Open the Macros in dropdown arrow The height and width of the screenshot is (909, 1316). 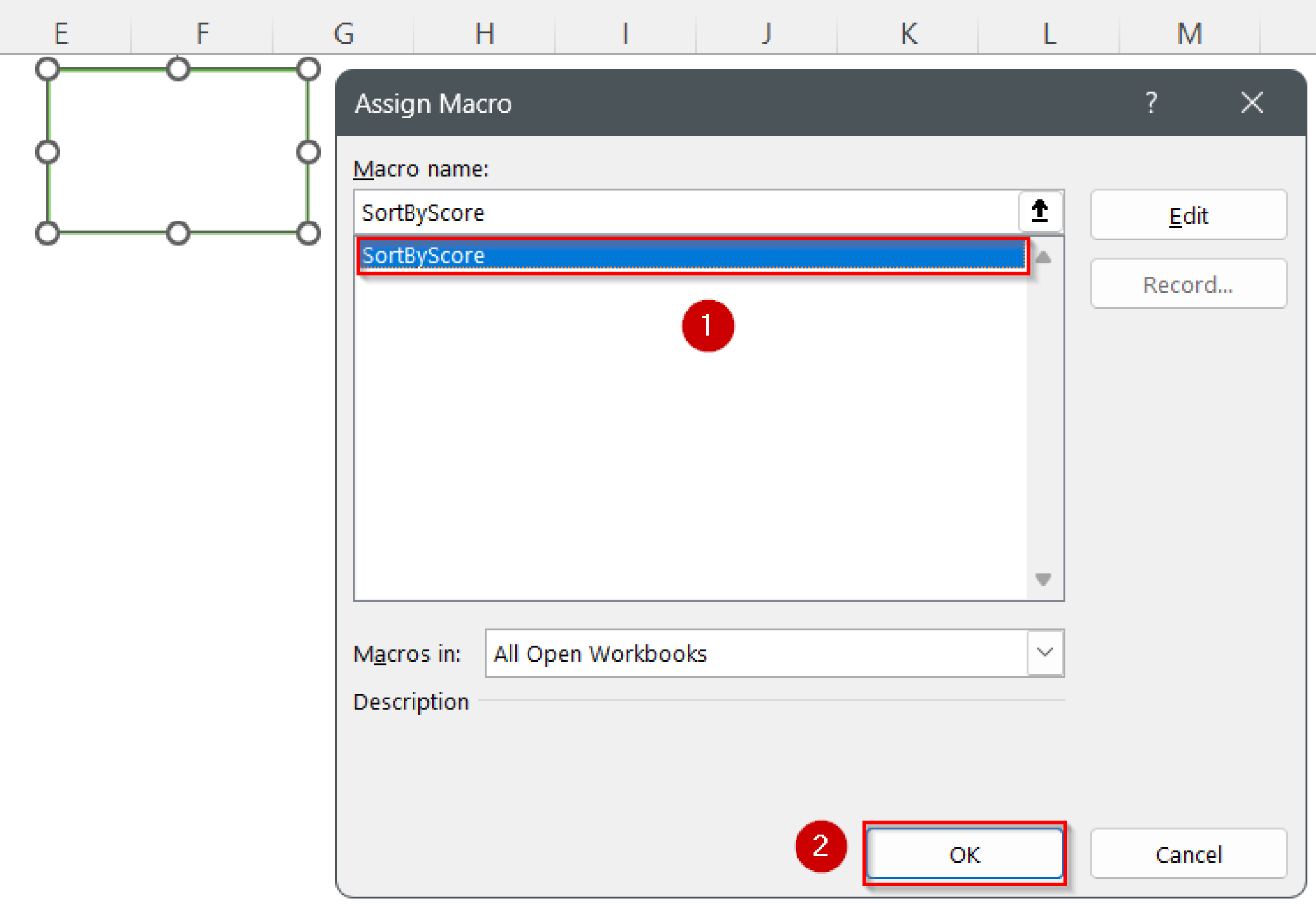[x=1045, y=652]
